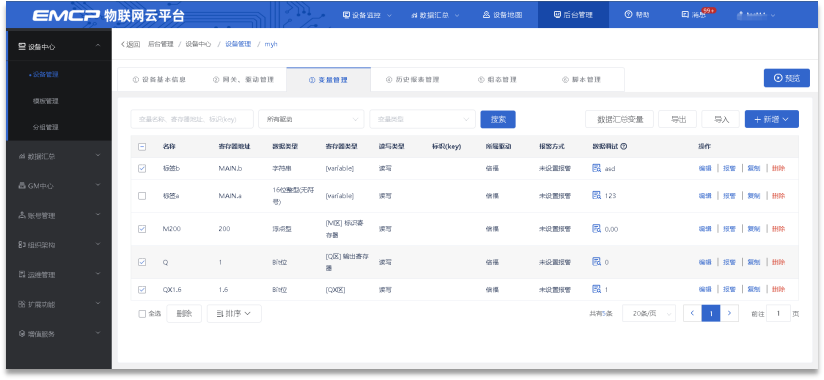Viewport: 824px width, 380px height.
Task: Open the 消息 notifications icon in top bar
Action: click(685, 15)
